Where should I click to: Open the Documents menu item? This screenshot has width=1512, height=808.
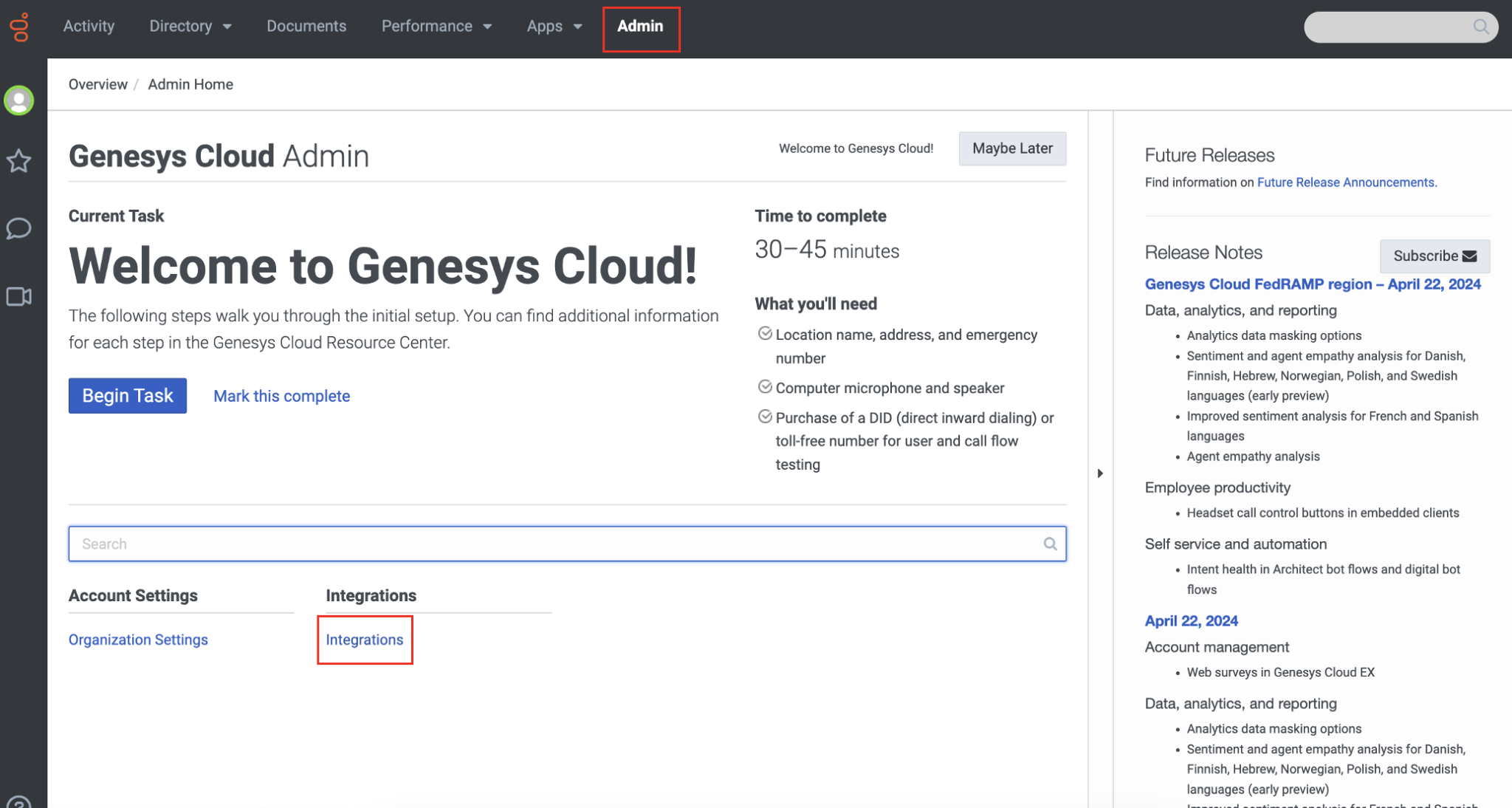306,26
